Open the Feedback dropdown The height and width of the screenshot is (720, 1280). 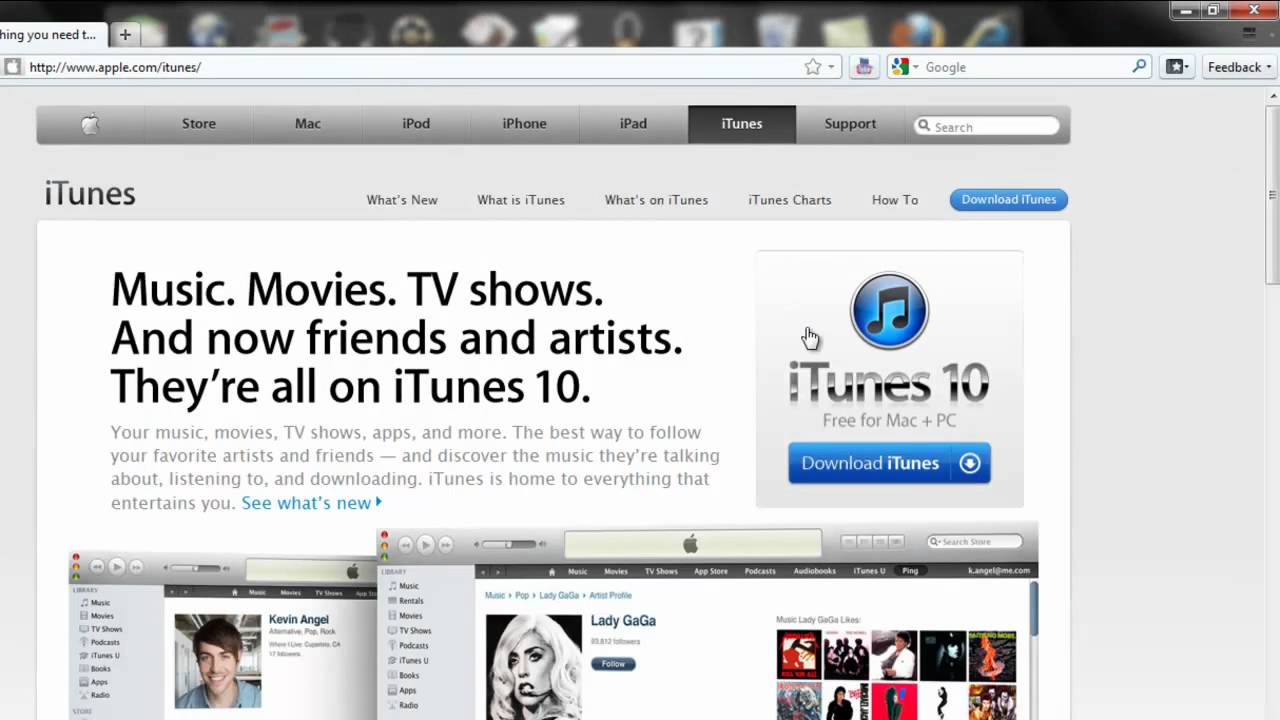(1239, 67)
